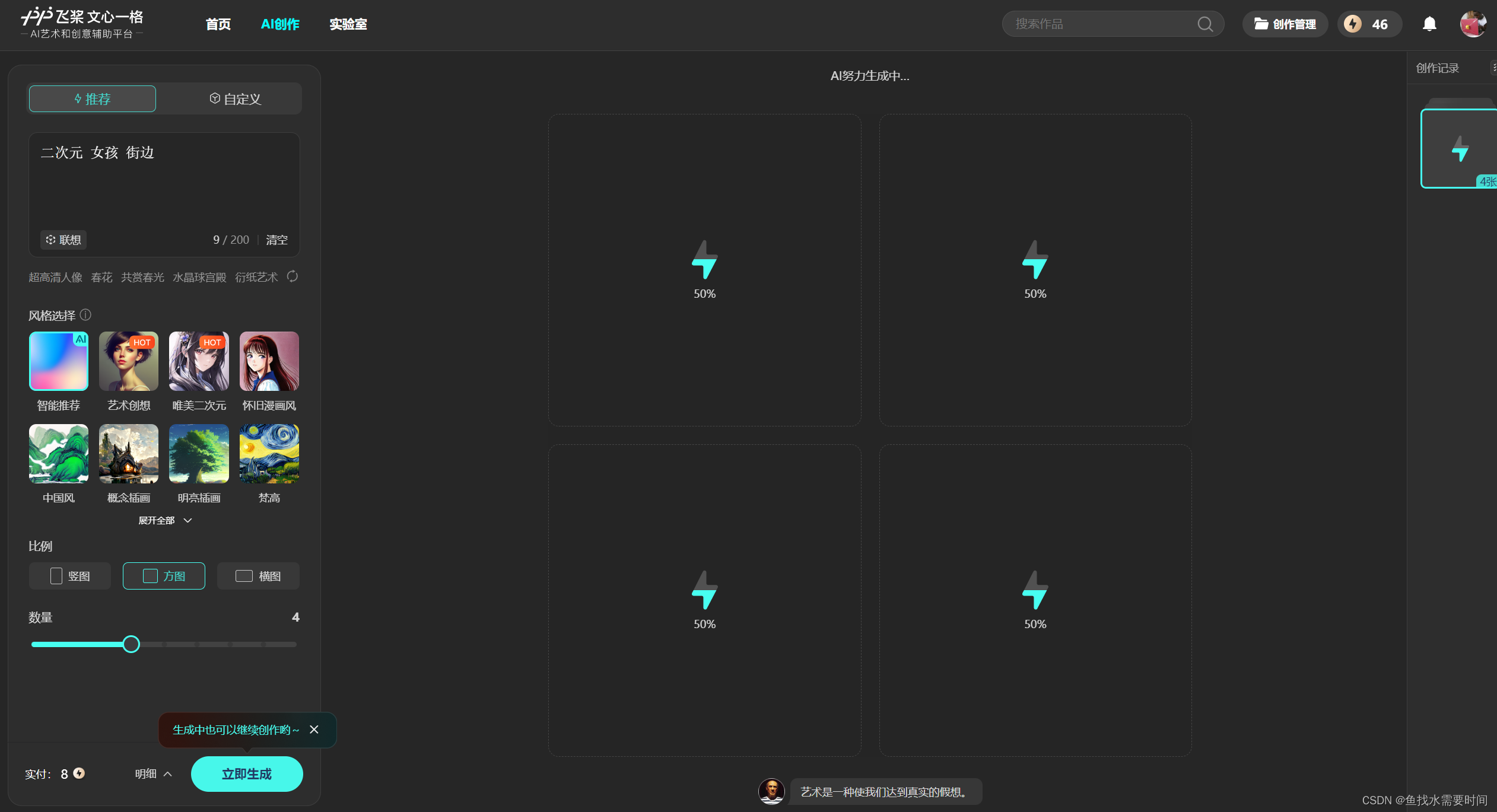Open the 实验室 menu item
The height and width of the screenshot is (812, 1497).
click(x=348, y=24)
